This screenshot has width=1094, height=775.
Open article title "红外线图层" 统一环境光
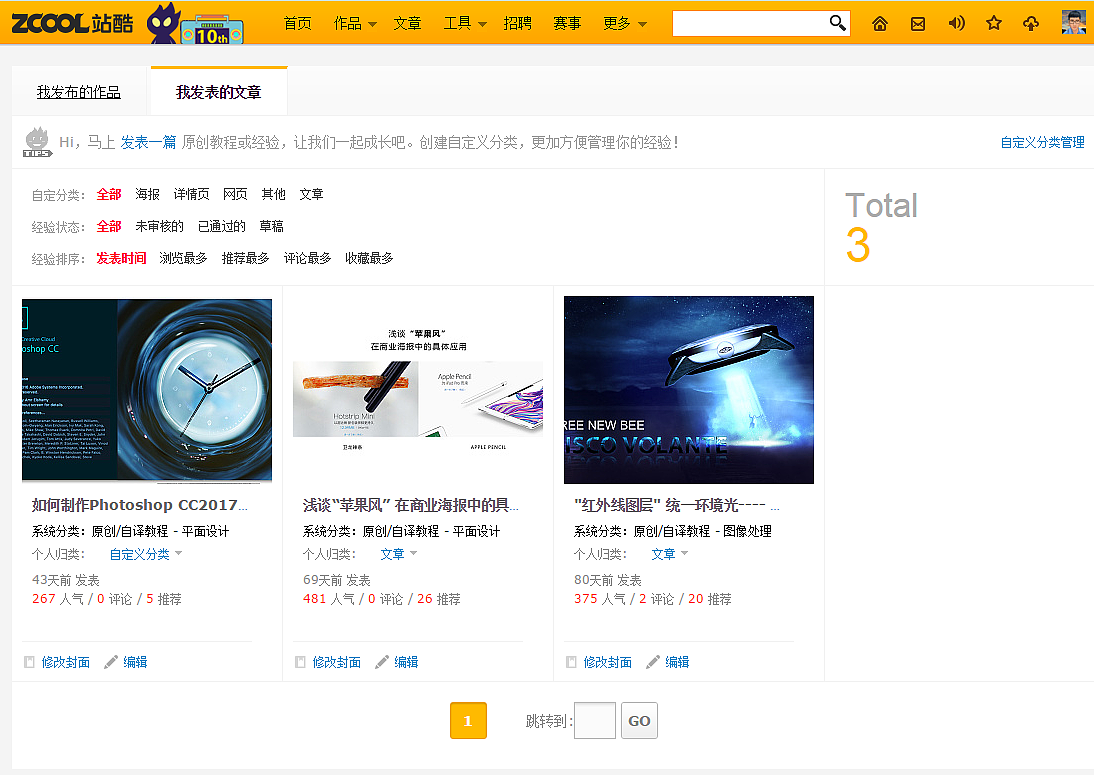(677, 505)
